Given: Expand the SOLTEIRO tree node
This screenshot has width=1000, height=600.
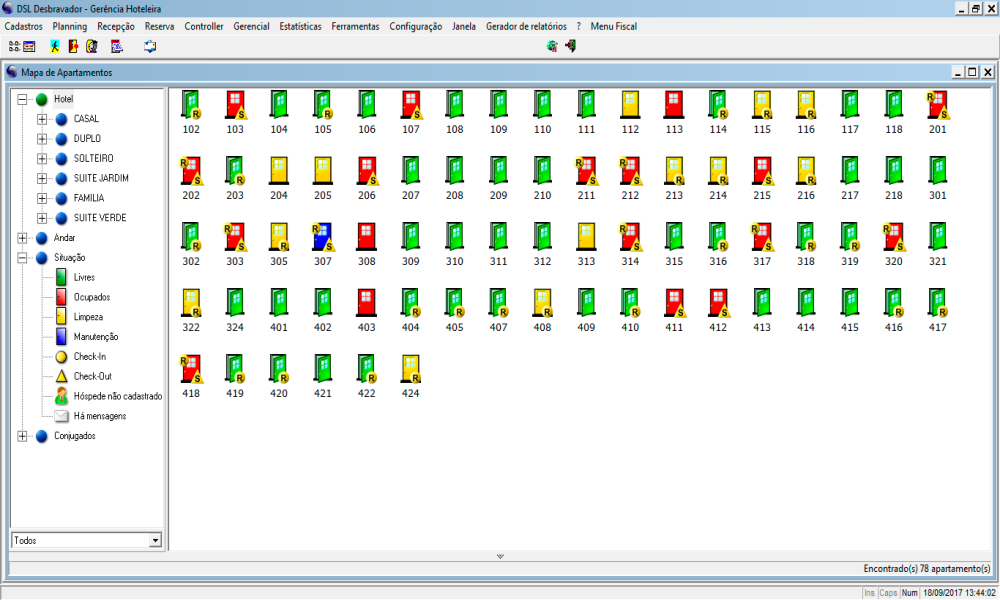Looking at the screenshot, I should (x=42, y=159).
